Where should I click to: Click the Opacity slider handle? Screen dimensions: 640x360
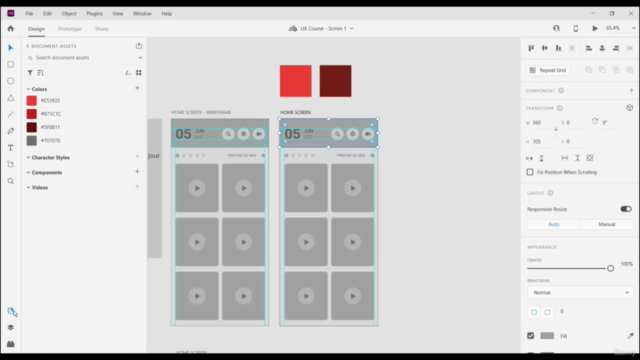tap(610, 269)
